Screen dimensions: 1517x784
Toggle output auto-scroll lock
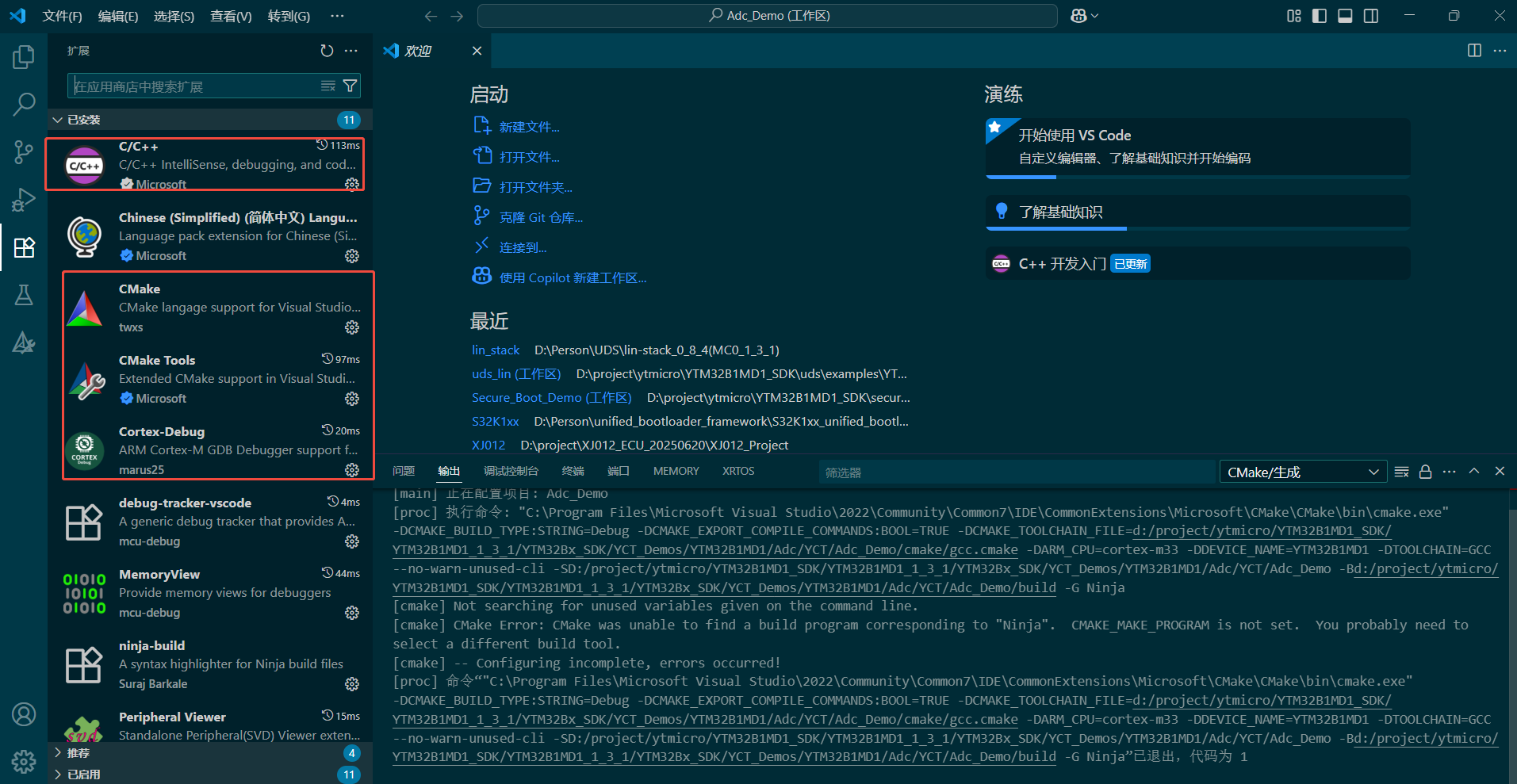(x=1425, y=472)
